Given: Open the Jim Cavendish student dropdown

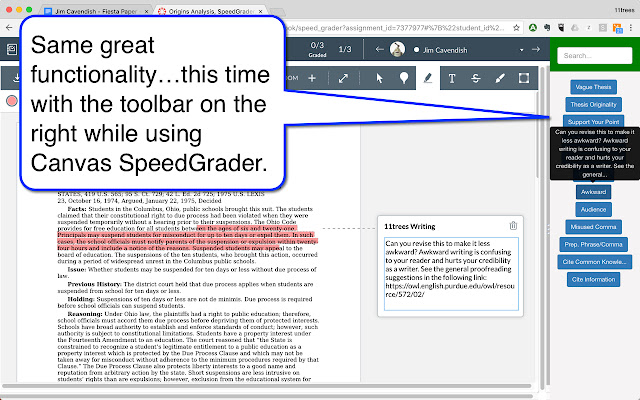Looking at the screenshot, I should point(521,50).
